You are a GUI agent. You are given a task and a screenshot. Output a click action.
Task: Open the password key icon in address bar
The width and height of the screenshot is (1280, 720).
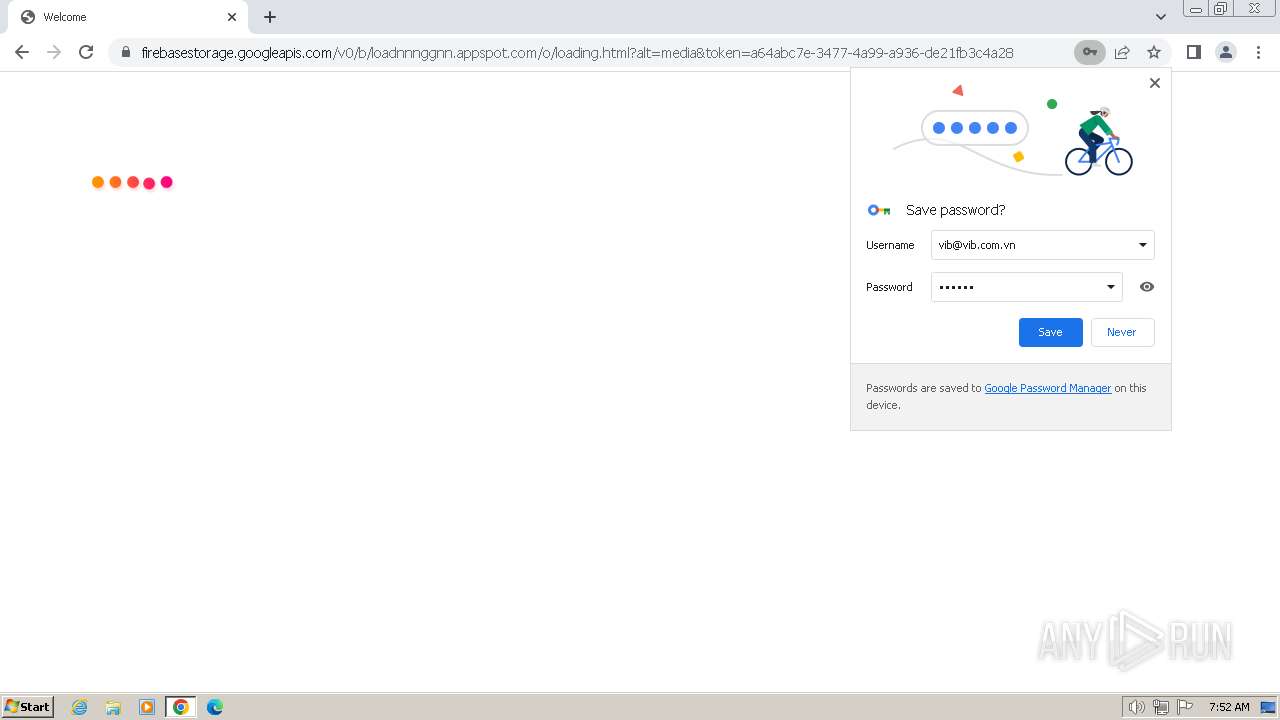[1089, 52]
